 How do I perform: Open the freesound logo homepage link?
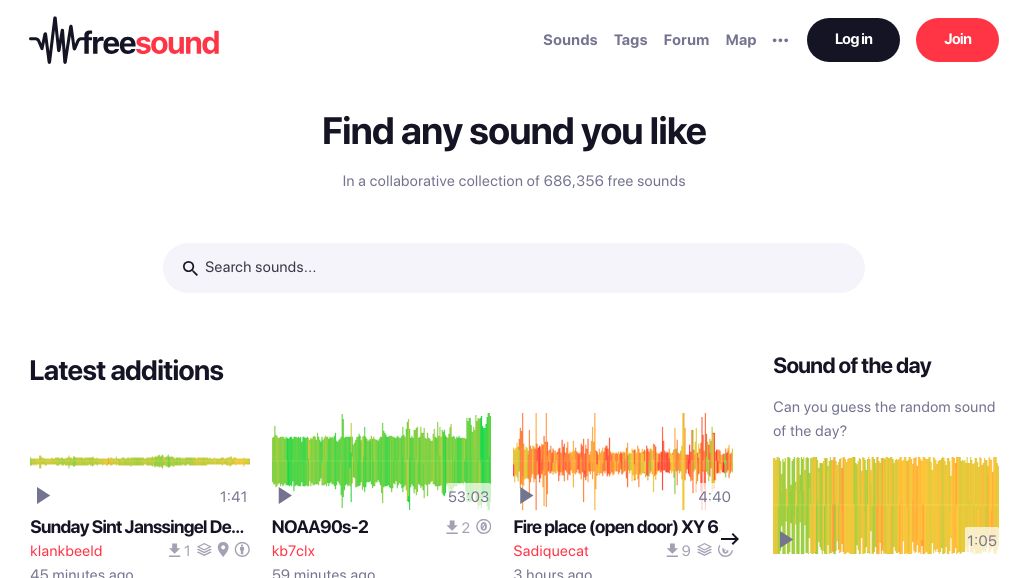[x=125, y=41]
